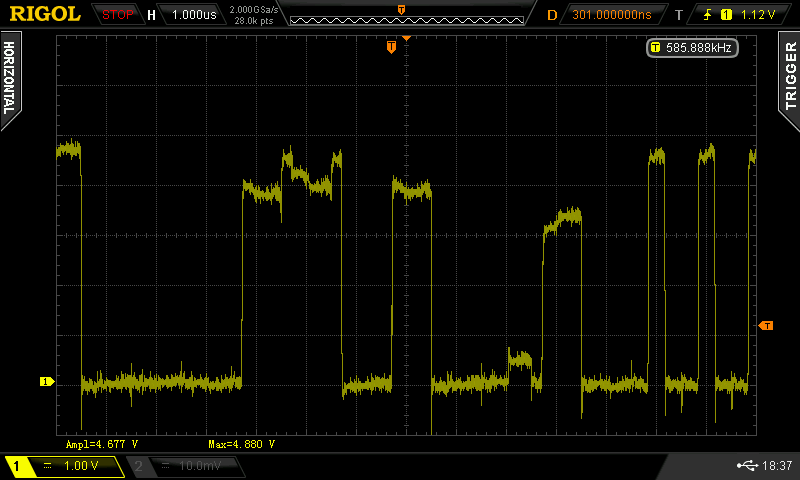Click the RIGOL logo

[45, 14]
